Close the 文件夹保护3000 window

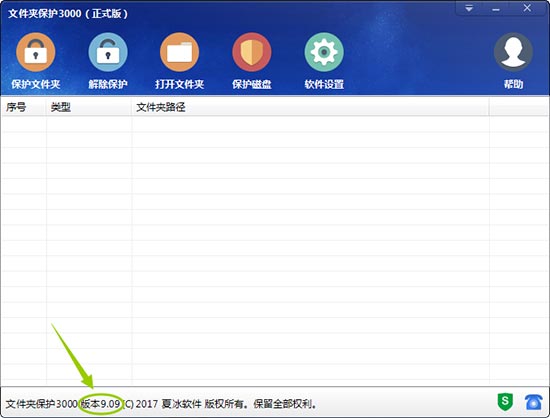(x=527, y=8)
